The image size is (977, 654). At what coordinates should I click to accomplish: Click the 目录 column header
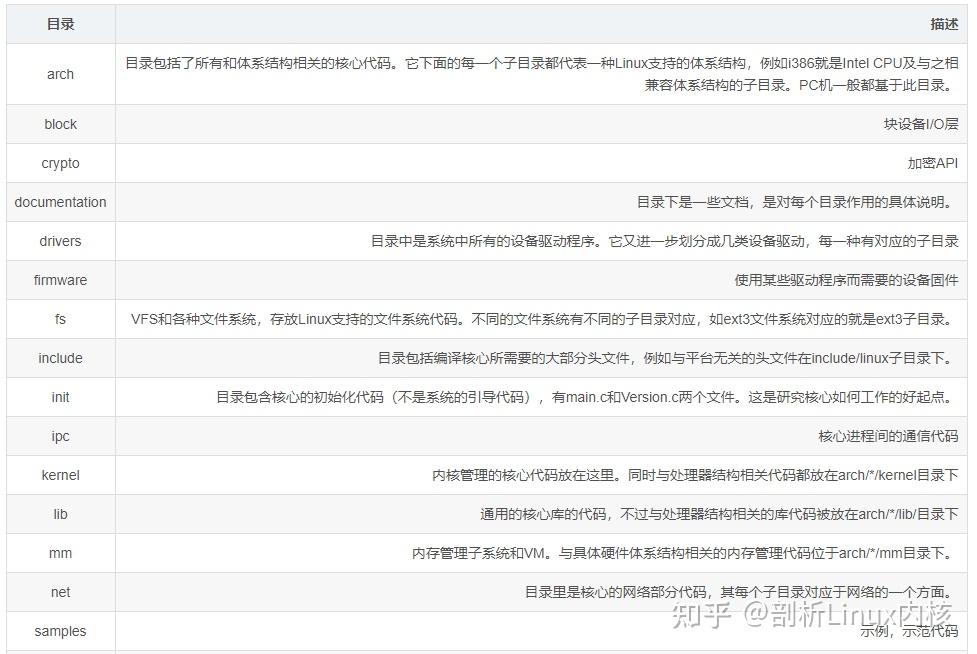coord(60,24)
